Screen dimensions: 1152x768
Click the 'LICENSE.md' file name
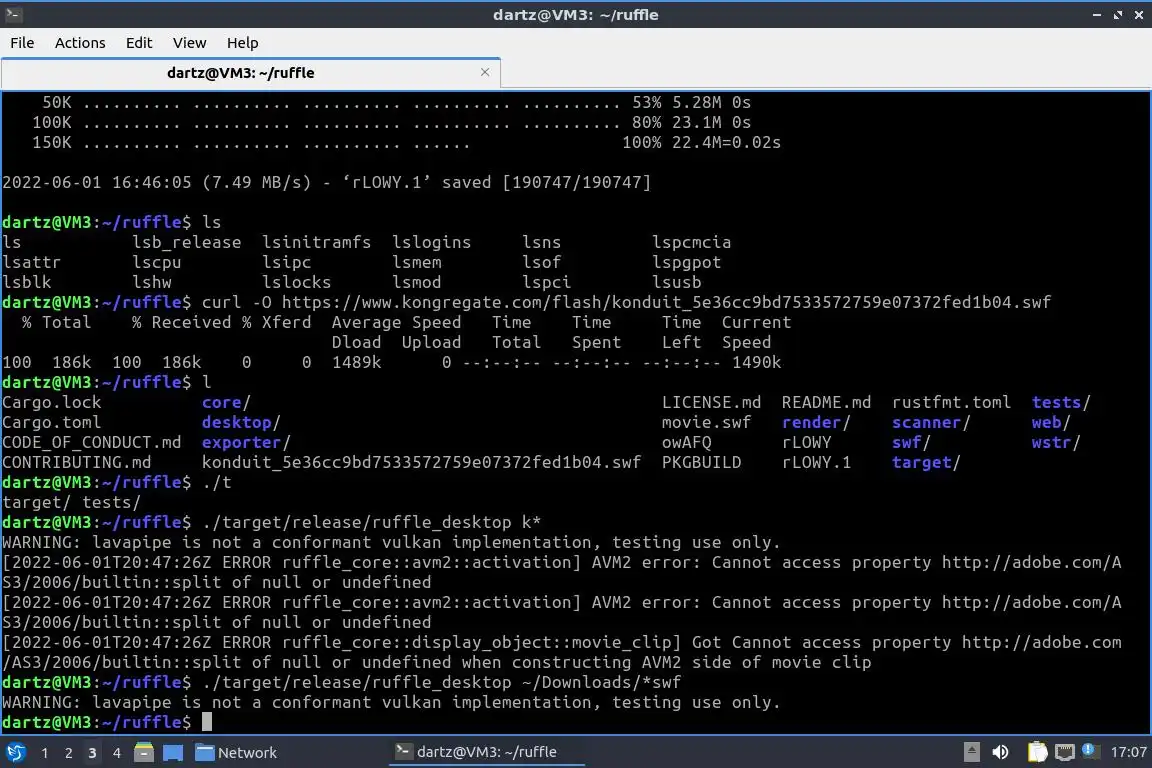point(711,403)
